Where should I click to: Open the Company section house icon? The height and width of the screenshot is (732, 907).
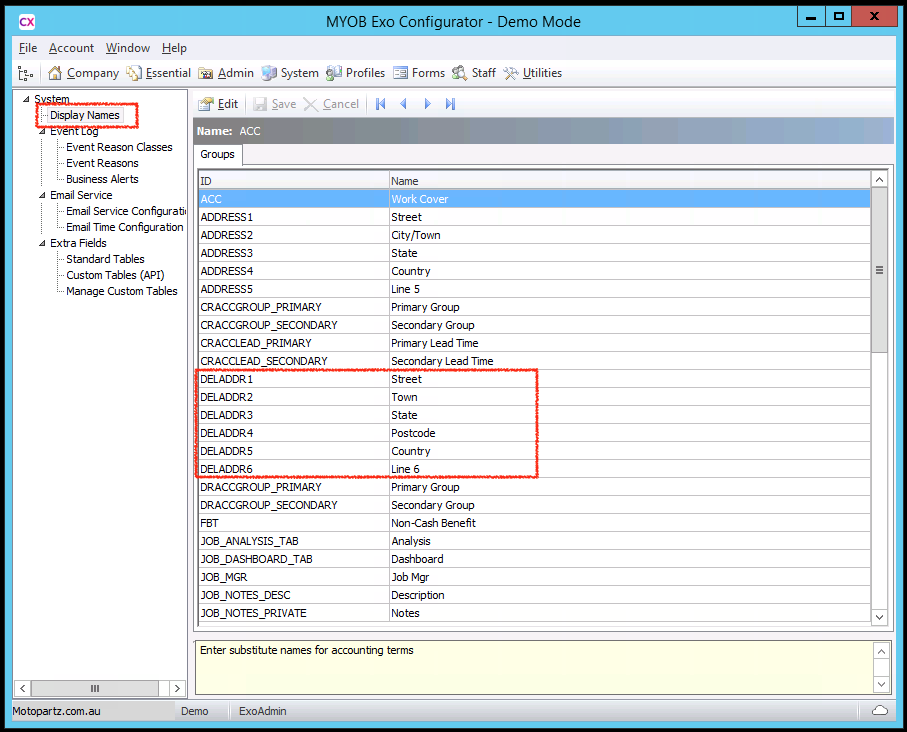pos(55,73)
